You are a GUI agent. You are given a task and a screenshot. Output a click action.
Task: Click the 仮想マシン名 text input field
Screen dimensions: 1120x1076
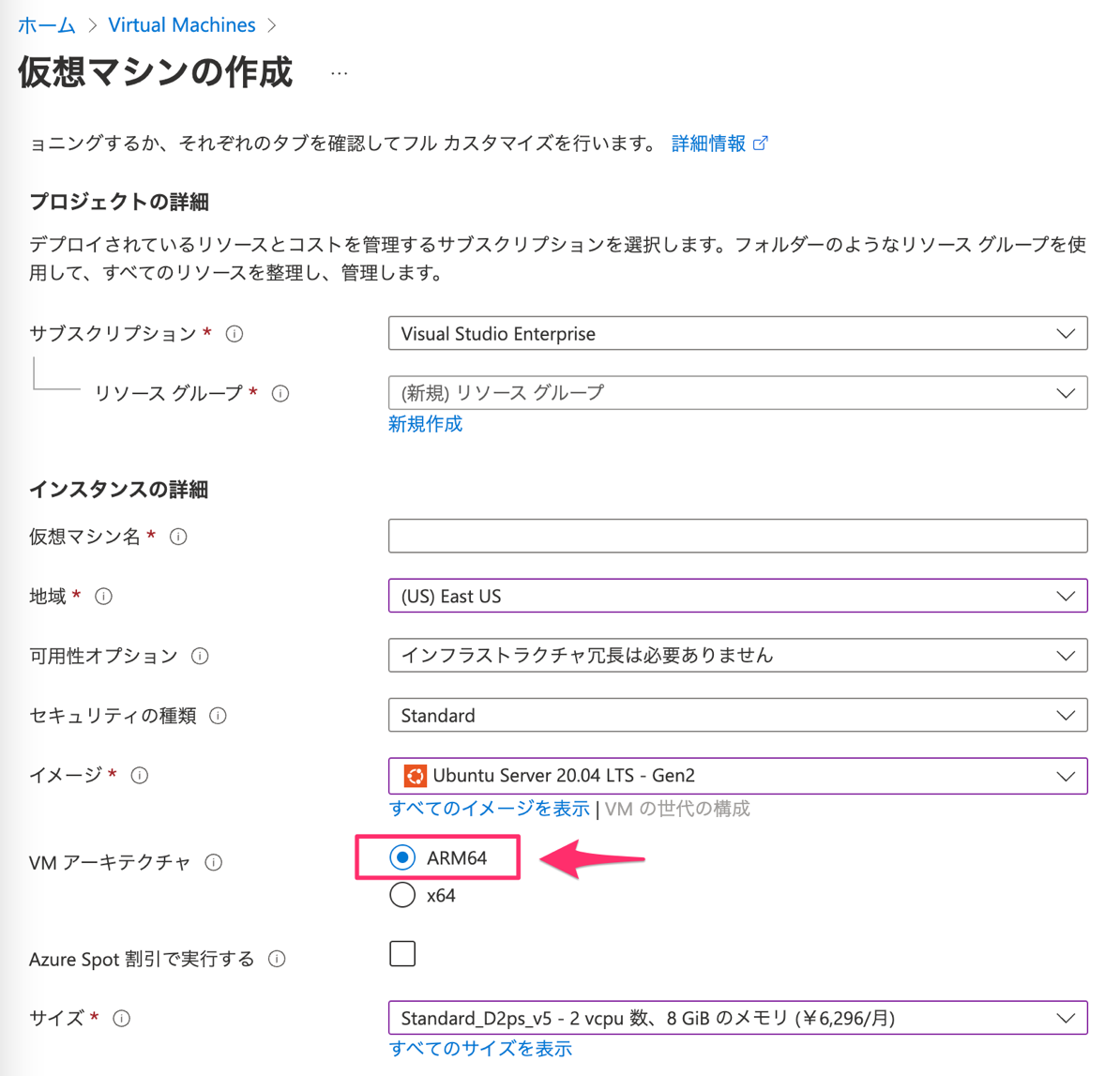(737, 537)
